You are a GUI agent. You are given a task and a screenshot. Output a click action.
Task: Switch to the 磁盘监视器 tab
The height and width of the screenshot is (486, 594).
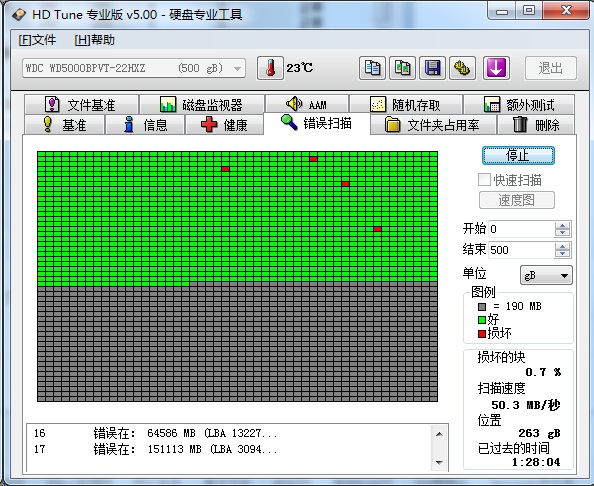click(x=202, y=105)
